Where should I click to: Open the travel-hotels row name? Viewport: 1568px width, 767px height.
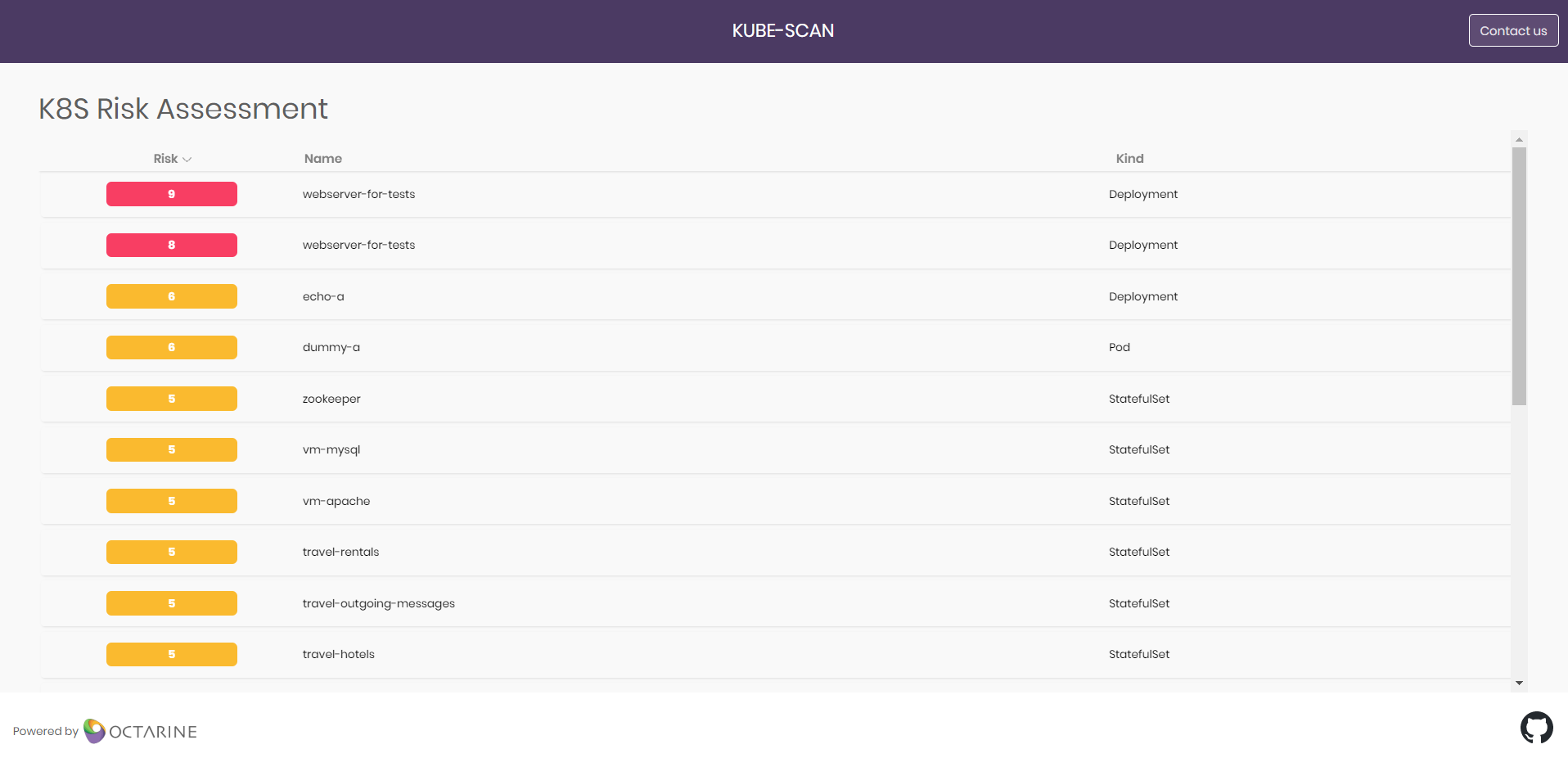click(x=339, y=654)
